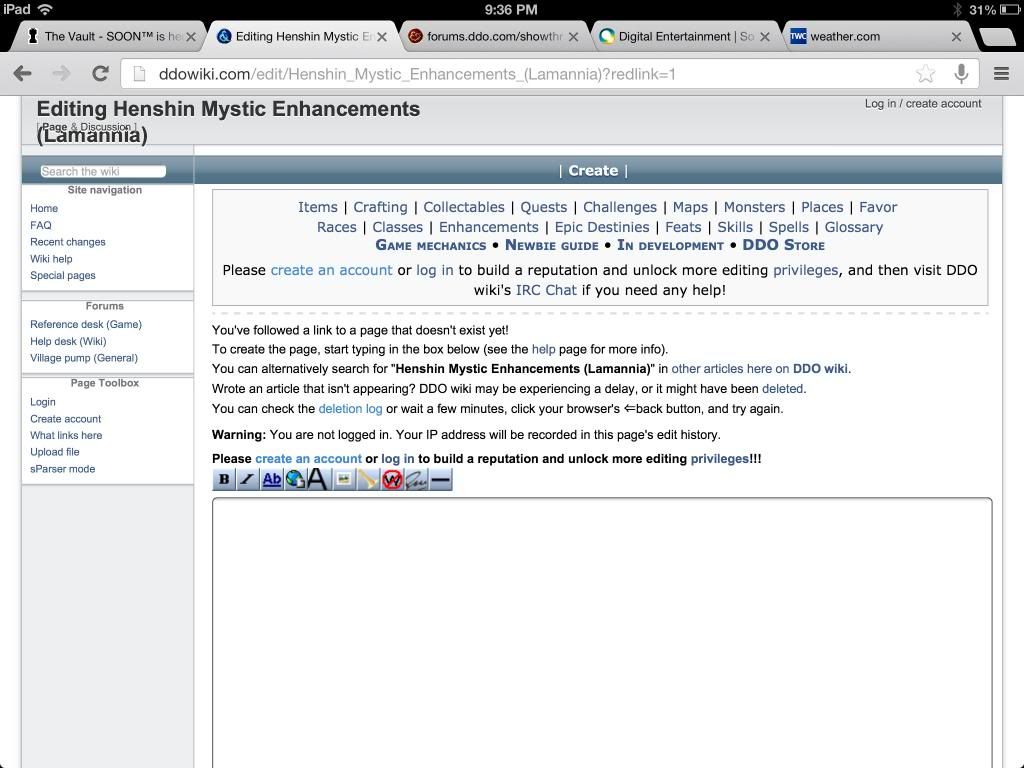The image size is (1024, 768).
Task: Apply bold text formatting in editor toolbar
Action: coord(223,480)
